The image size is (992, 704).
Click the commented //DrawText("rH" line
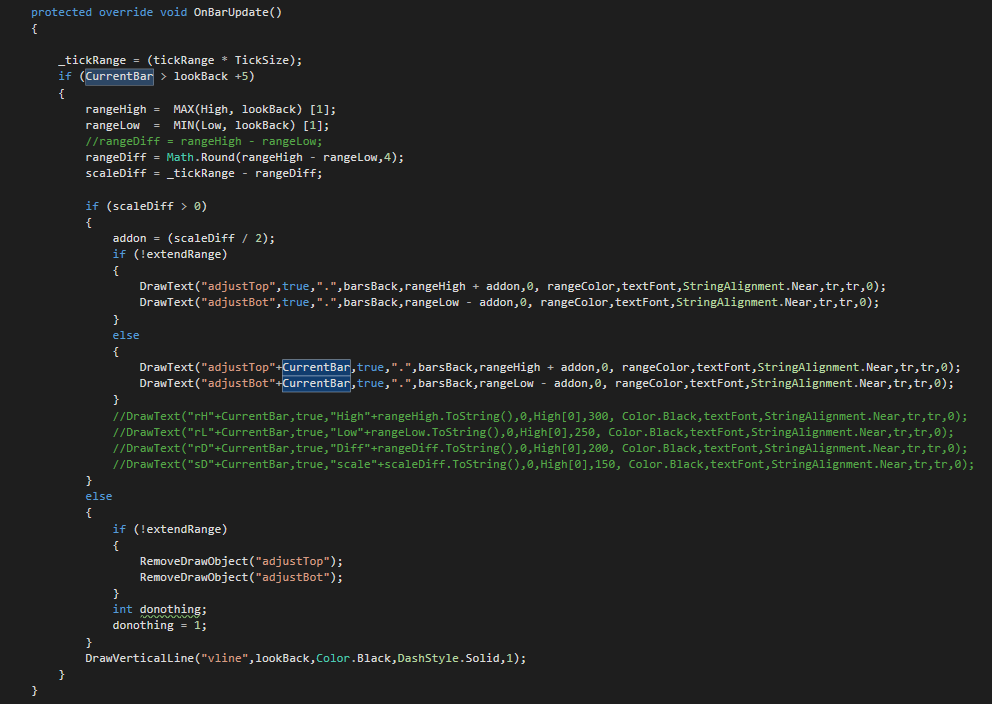point(540,416)
